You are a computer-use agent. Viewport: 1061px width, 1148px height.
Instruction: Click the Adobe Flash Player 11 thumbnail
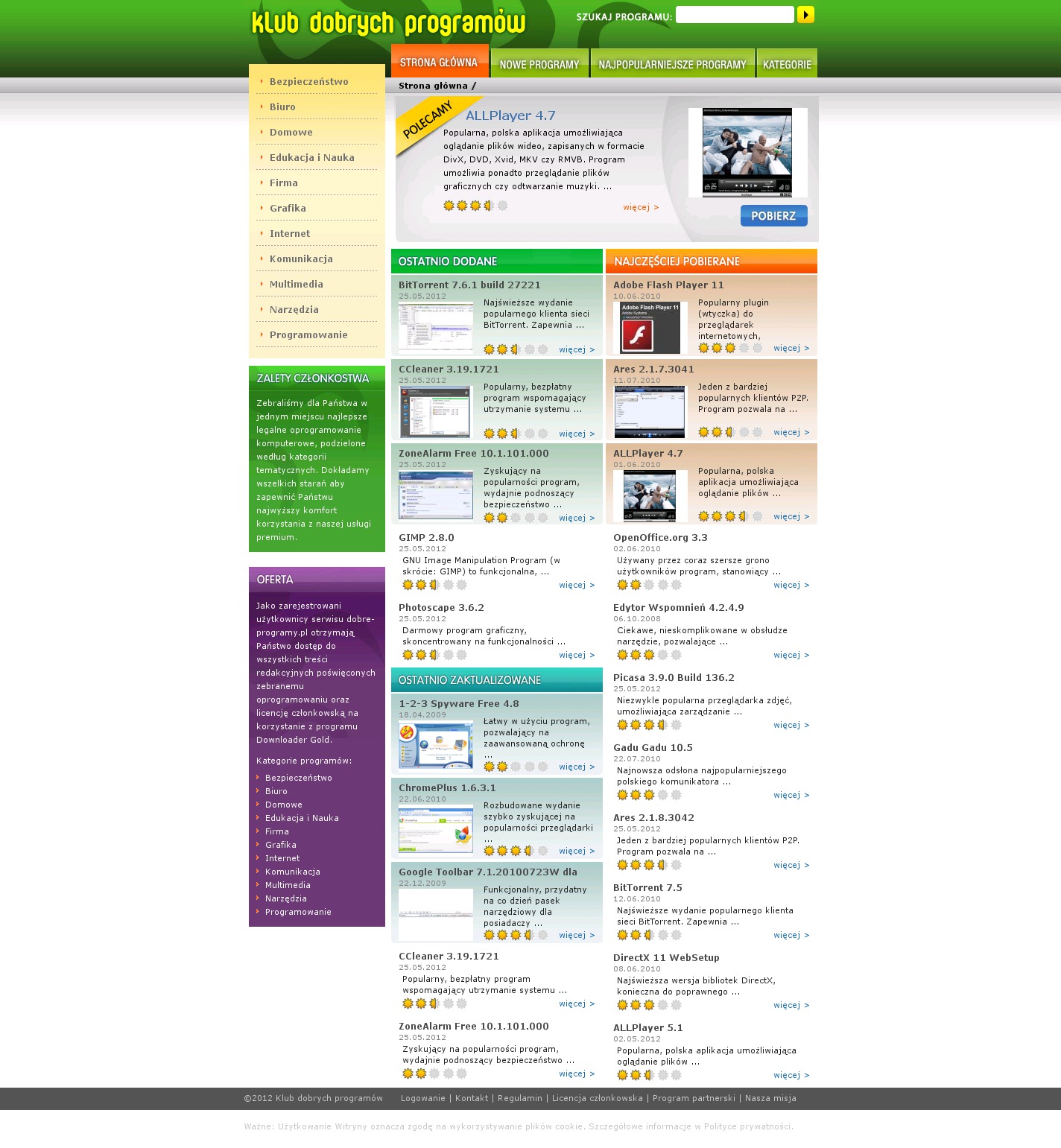tap(650, 328)
